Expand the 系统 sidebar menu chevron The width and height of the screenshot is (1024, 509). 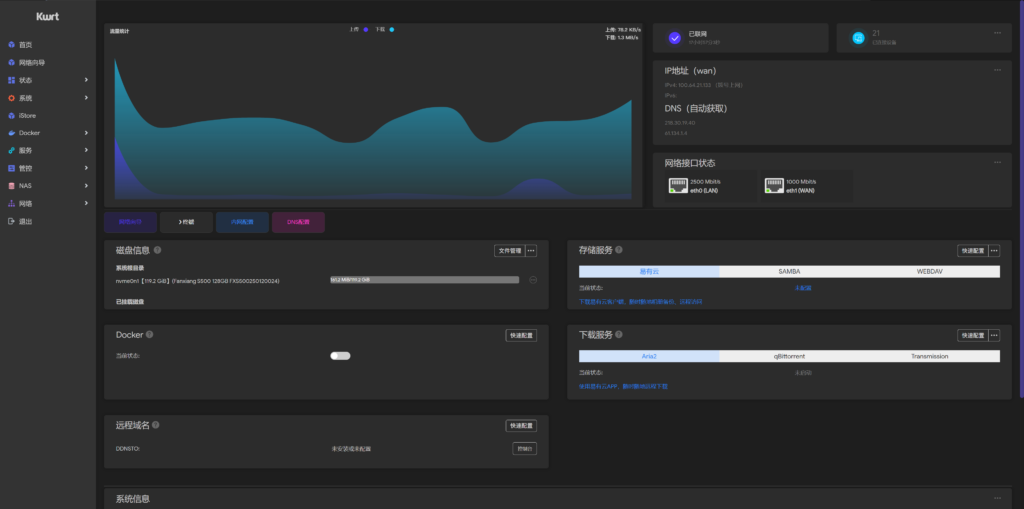click(86, 97)
